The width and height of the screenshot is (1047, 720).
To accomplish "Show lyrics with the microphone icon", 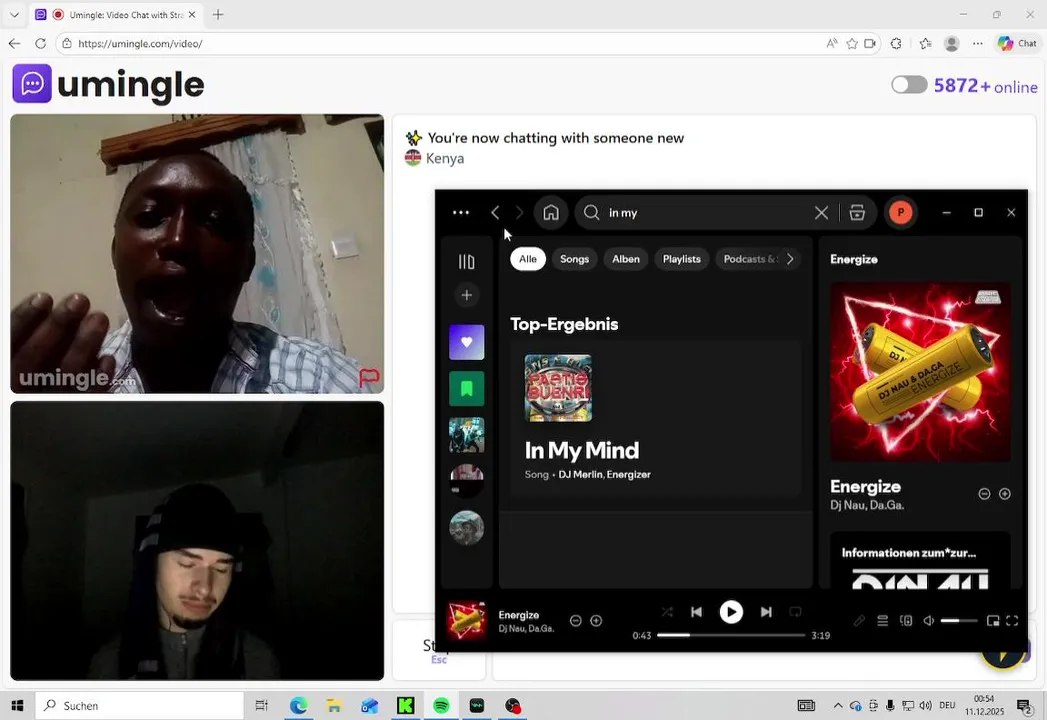I will pos(859,620).
